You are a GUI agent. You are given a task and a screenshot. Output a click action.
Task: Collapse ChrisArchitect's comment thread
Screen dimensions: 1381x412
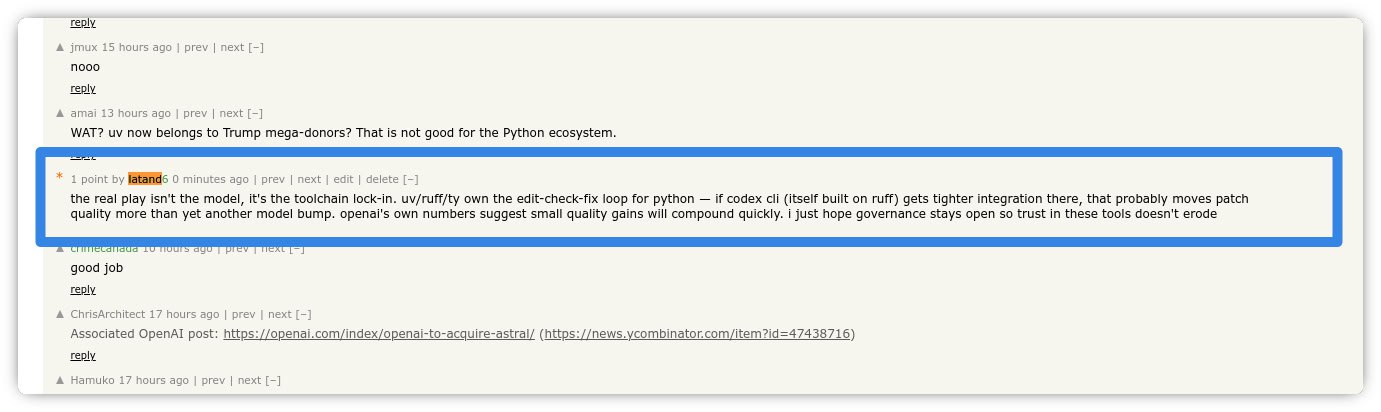(x=304, y=314)
